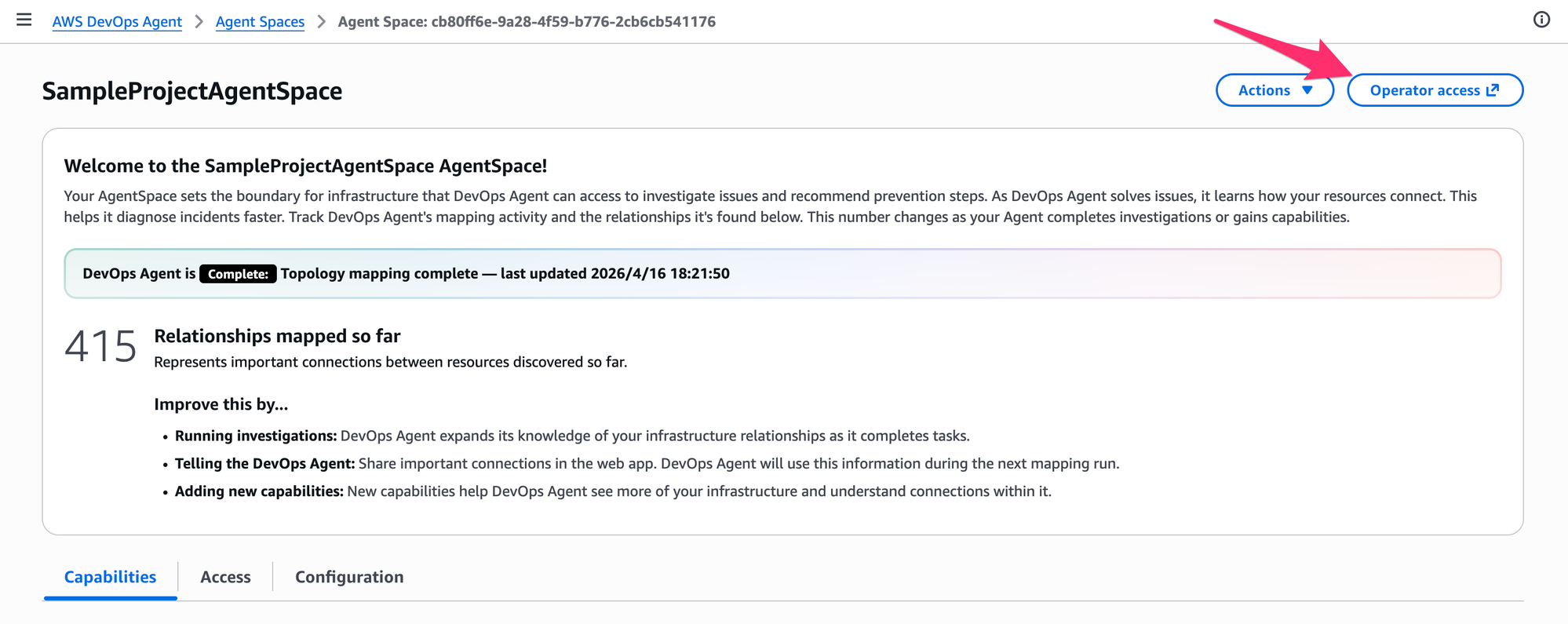Navigate to Agent Spaces breadcrumb link

(260, 22)
